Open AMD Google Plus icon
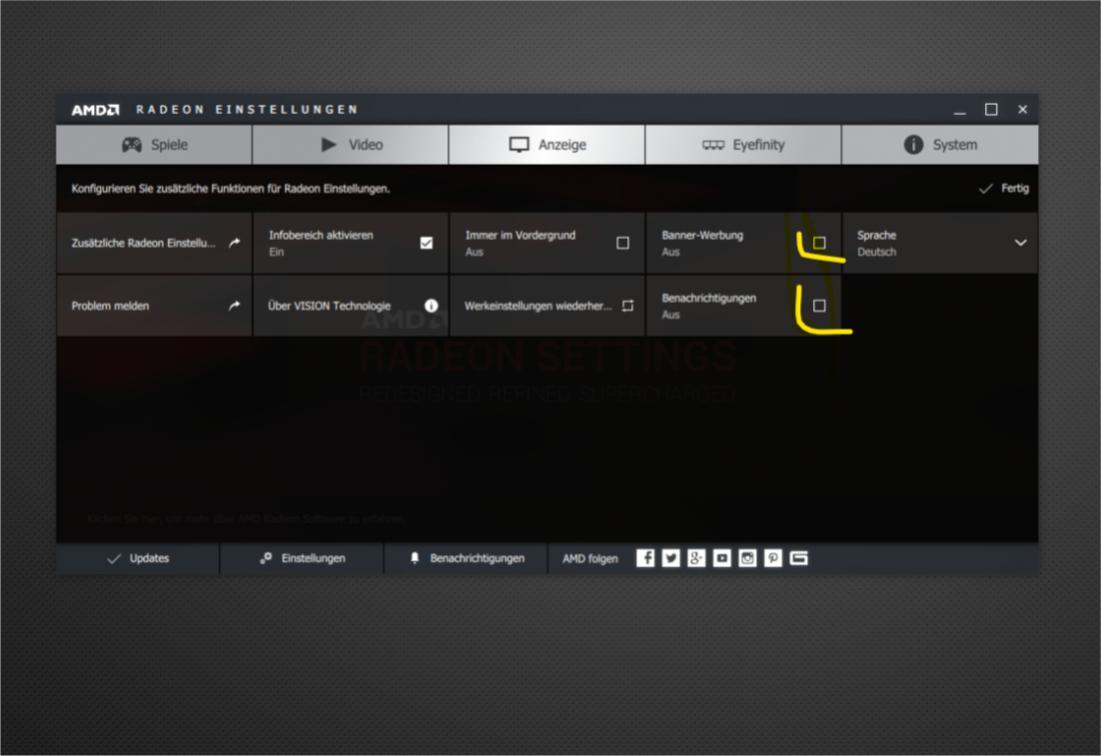1101x756 pixels. coord(697,558)
